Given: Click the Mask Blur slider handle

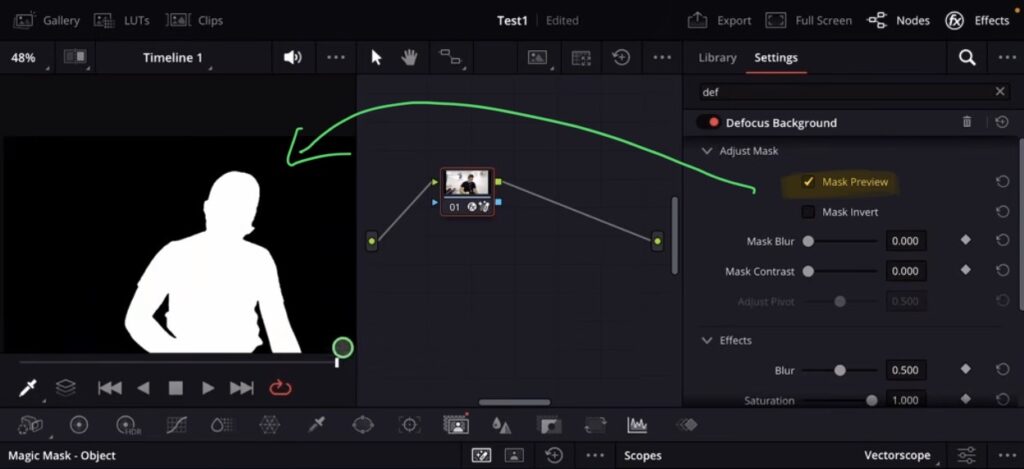Looking at the screenshot, I should [x=808, y=241].
